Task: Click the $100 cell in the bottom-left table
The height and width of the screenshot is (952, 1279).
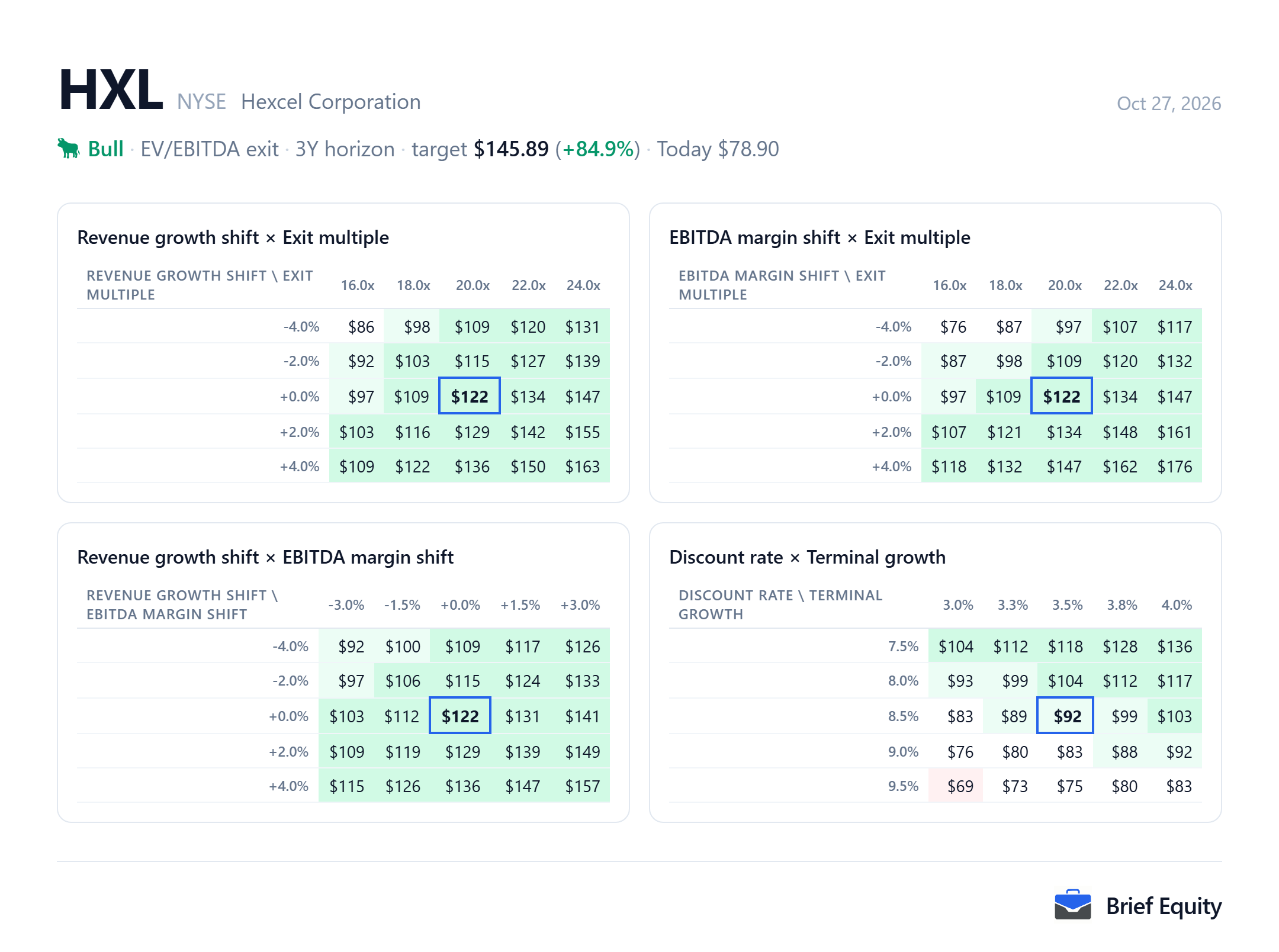Action: tap(403, 647)
